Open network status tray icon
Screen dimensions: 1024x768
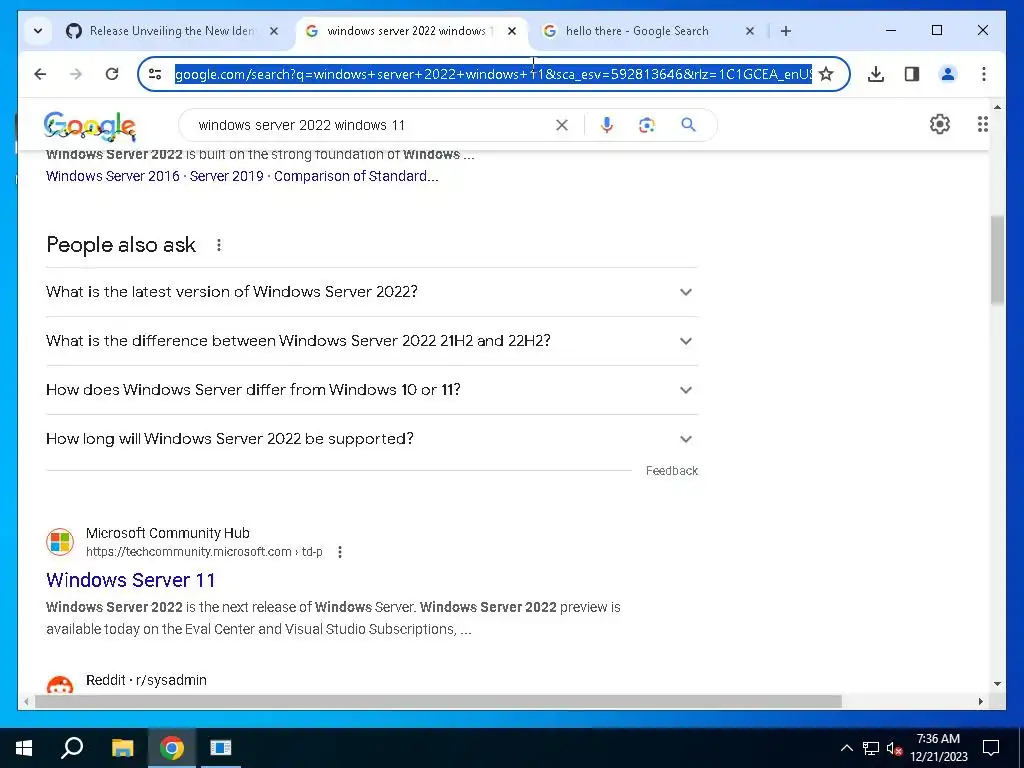(871, 748)
